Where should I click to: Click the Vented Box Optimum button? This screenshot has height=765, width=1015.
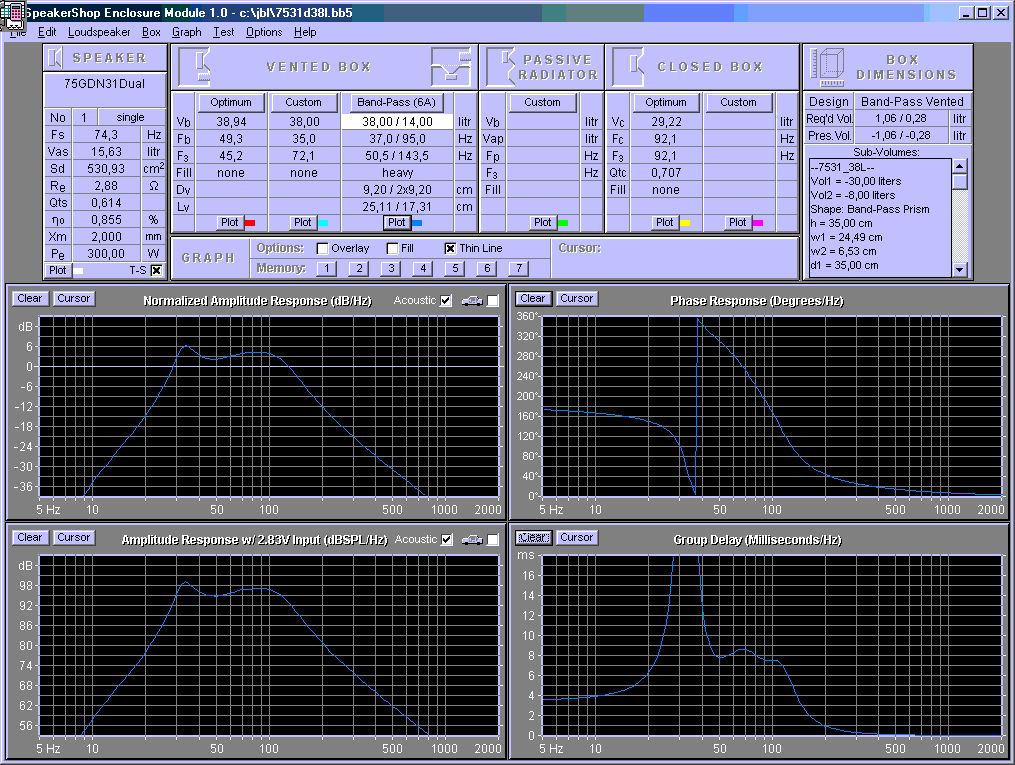pos(231,102)
